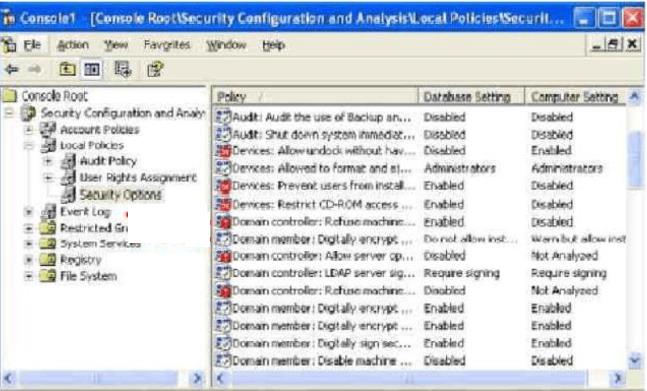Expand the Event Log tree node
This screenshot has height=391, width=647.
coord(28,212)
